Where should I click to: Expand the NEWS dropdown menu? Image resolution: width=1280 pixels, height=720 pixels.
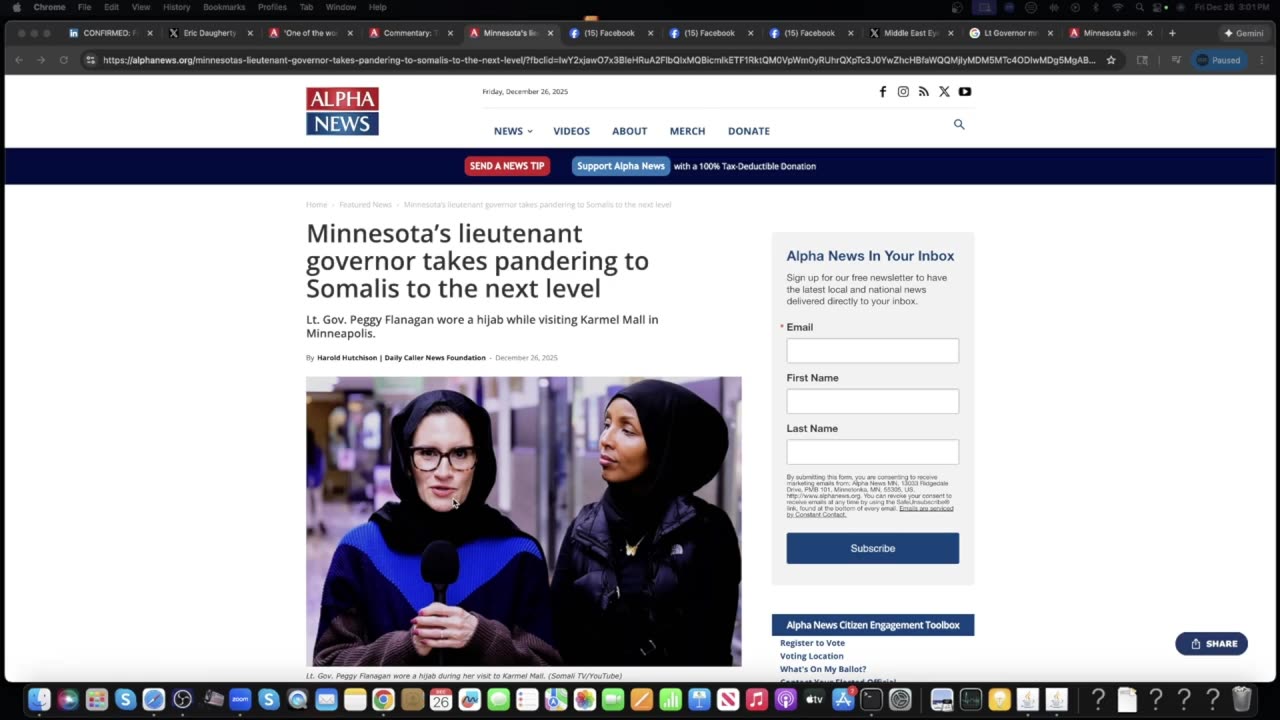pos(513,131)
